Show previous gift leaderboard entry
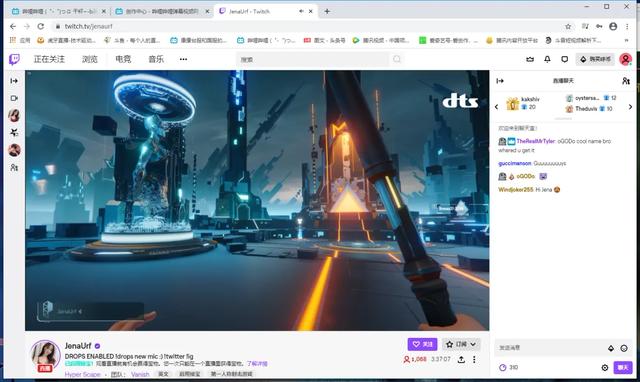 click(496, 107)
